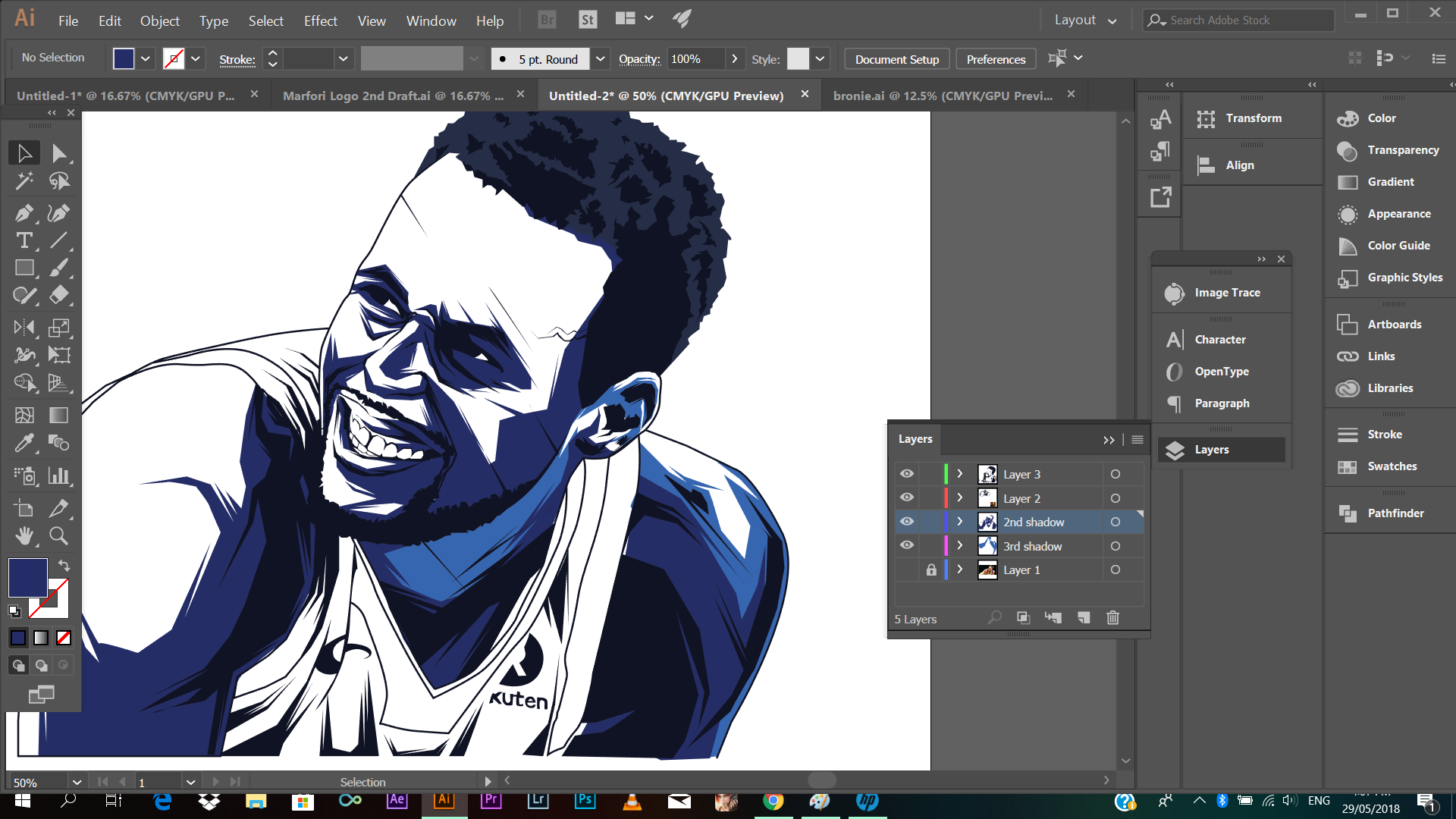Open brush definition 5 pt. Round dropdown

(600, 58)
